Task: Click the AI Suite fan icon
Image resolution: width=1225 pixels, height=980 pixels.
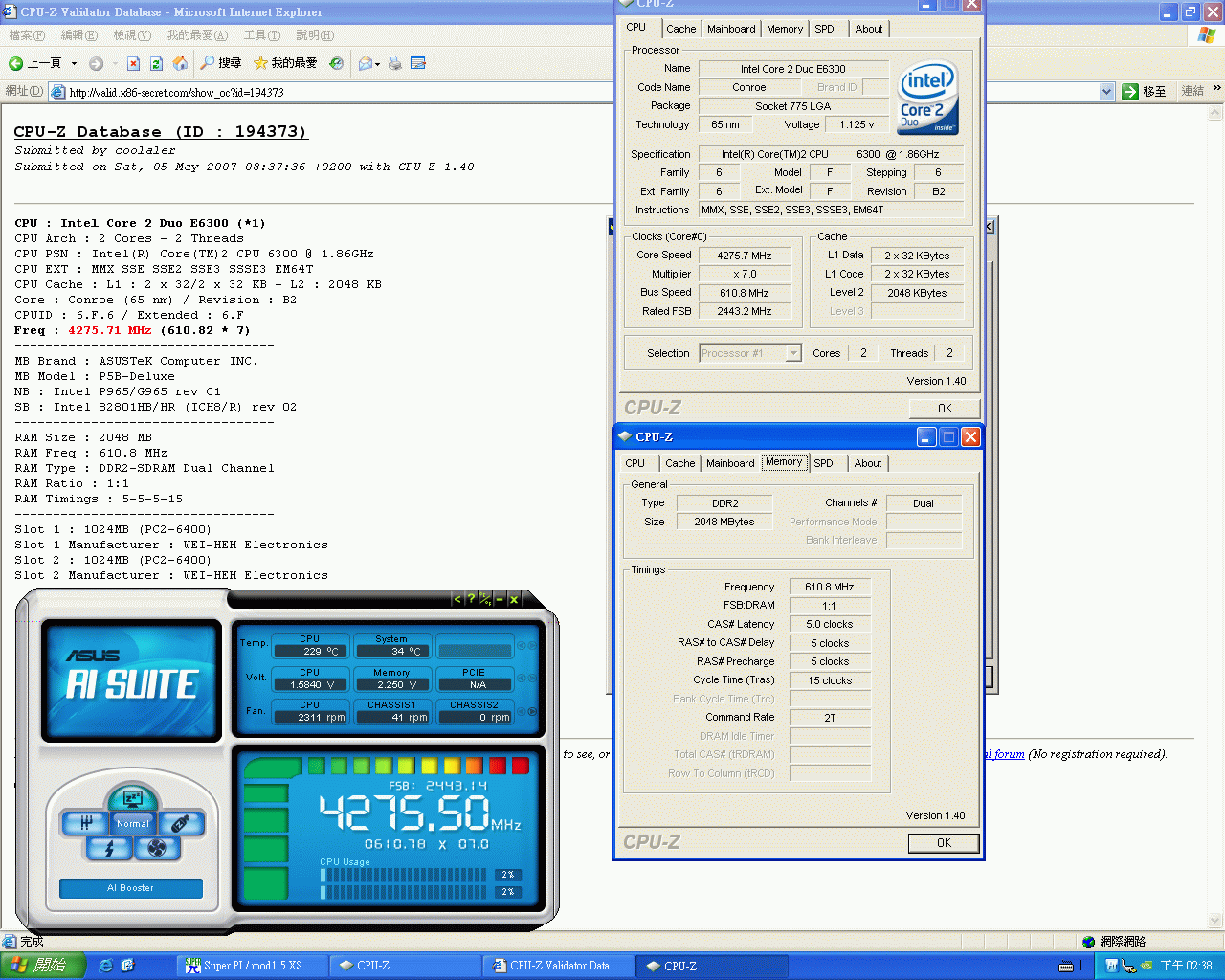Action: 157,848
